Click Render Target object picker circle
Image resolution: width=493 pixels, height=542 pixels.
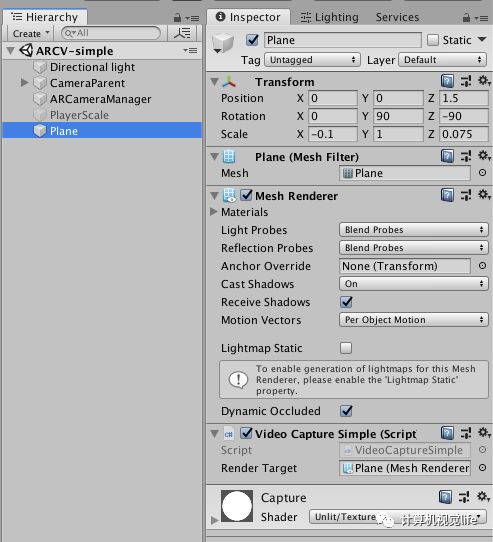tap(482, 468)
